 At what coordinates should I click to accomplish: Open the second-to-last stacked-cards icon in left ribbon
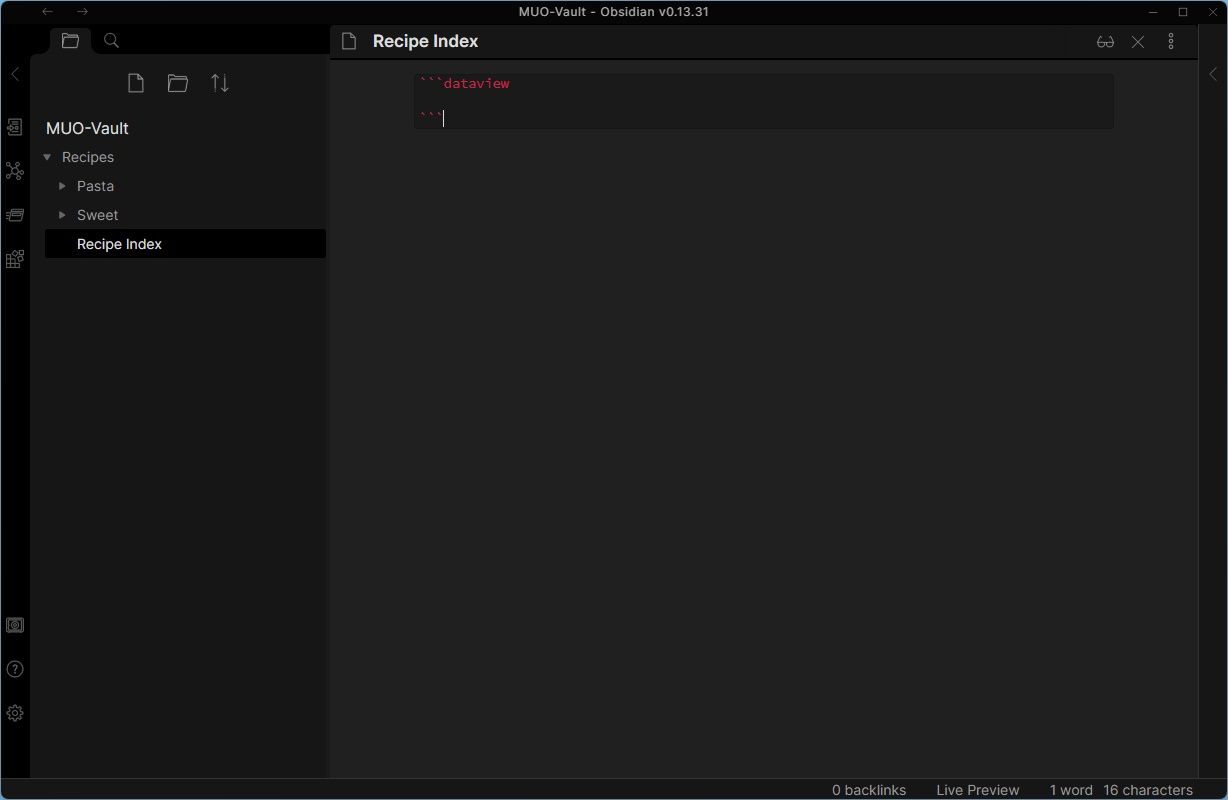[15, 215]
